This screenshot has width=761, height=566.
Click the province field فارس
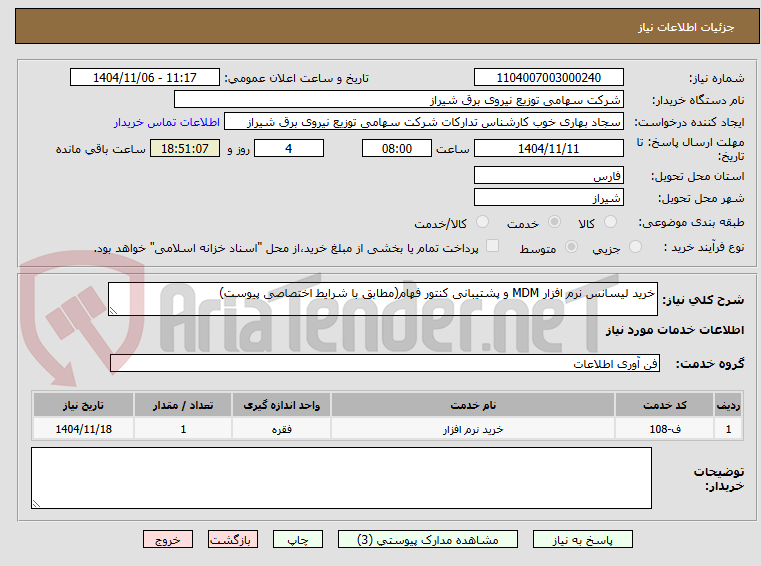(x=548, y=175)
